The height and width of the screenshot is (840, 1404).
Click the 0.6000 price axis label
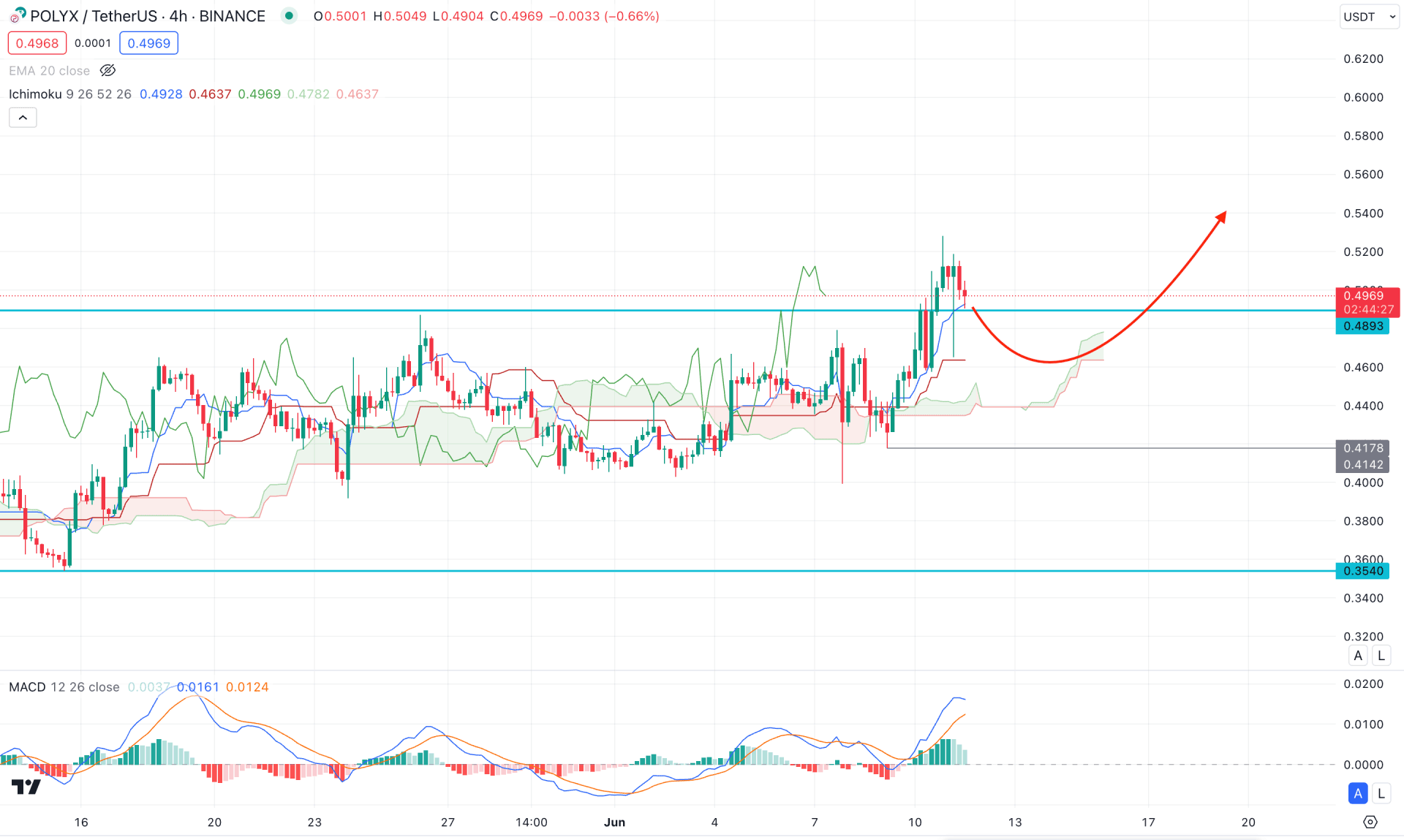(1363, 97)
